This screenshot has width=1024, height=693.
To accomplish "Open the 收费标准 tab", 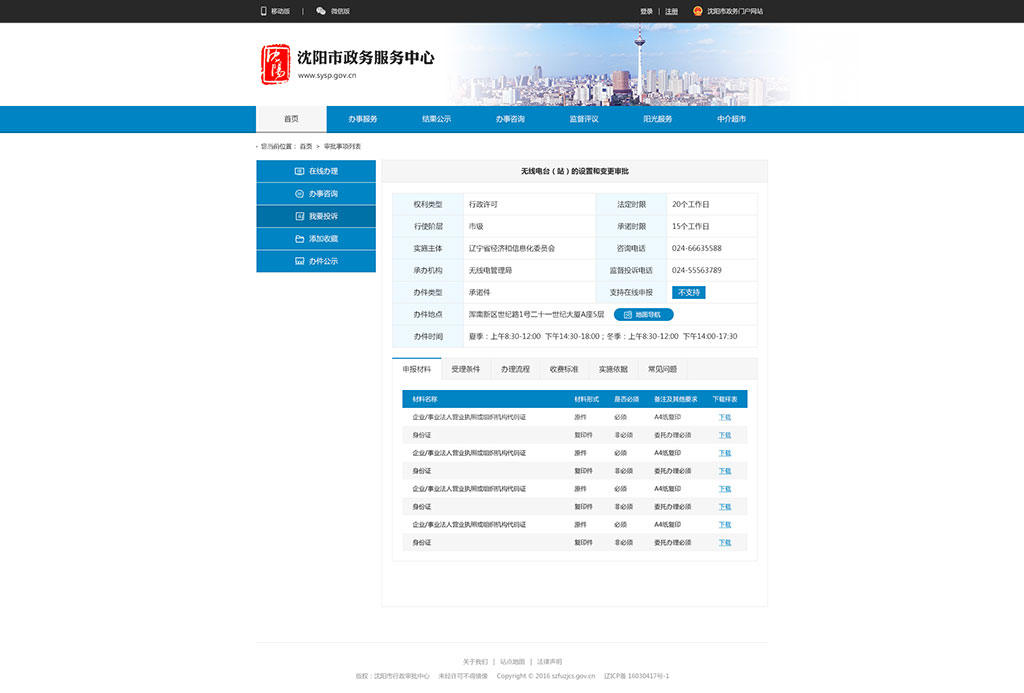I will pos(564,369).
